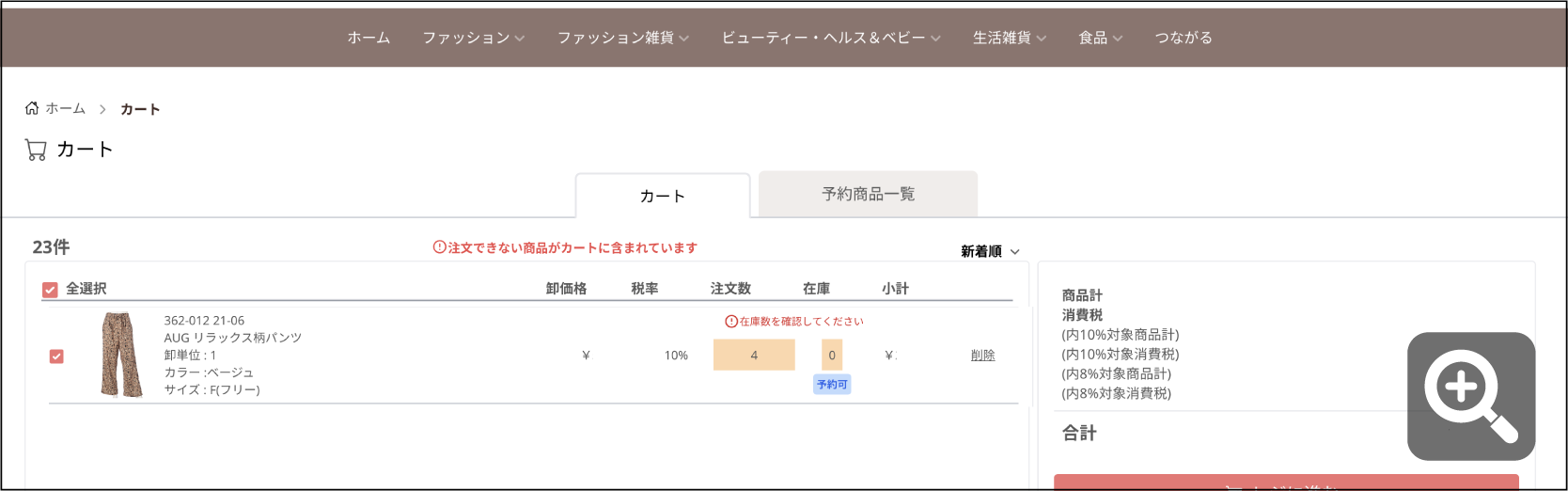Click the 消費税 label in summary
The image size is (1568, 491).
click(x=1082, y=315)
